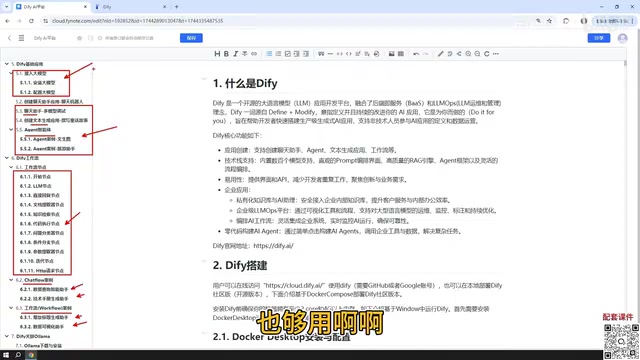Toggle bold formatting in editor toolbar
Viewport: 640px width, 360px height.
pyautogui.click(x=226, y=54)
